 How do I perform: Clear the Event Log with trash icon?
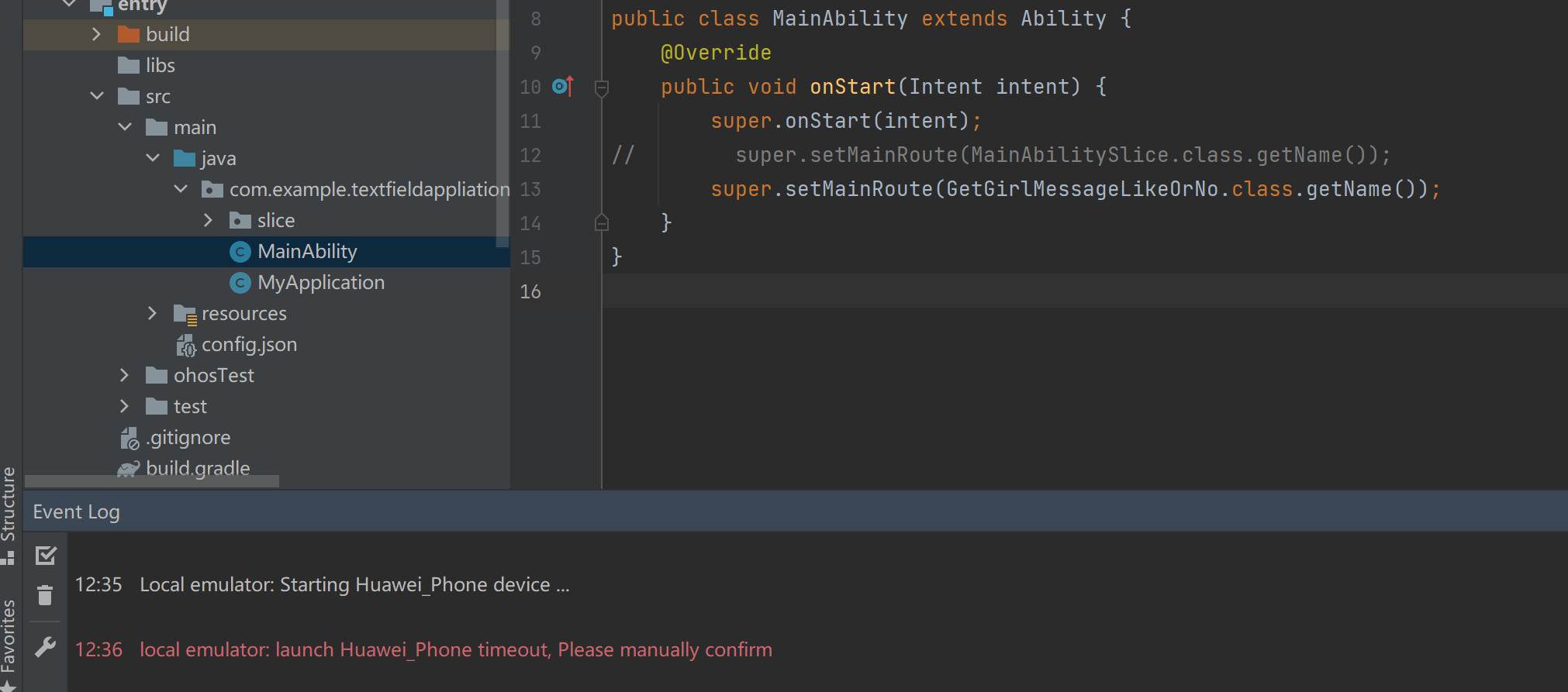point(45,595)
